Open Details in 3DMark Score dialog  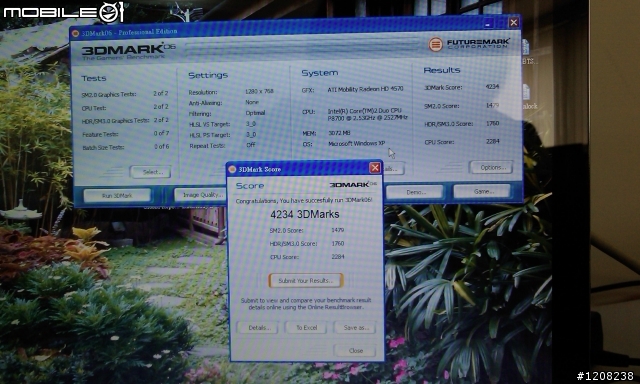pos(258,327)
